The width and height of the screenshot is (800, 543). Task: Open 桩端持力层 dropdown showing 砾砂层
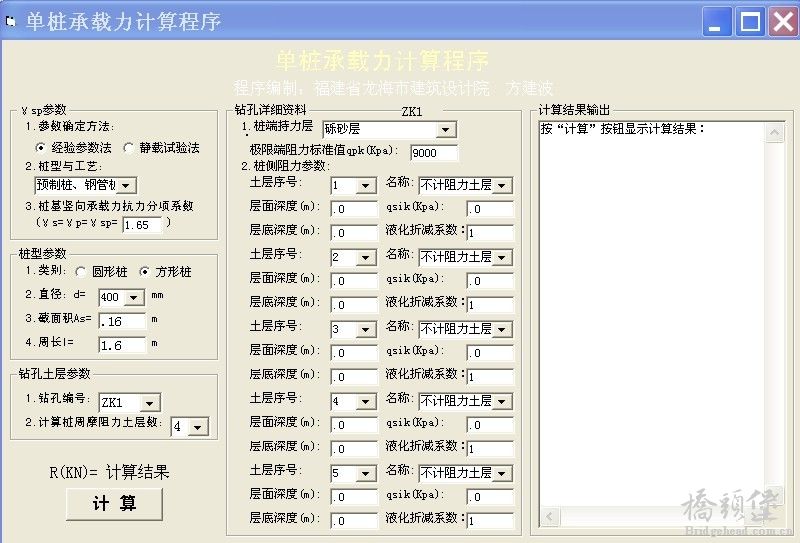click(446, 130)
